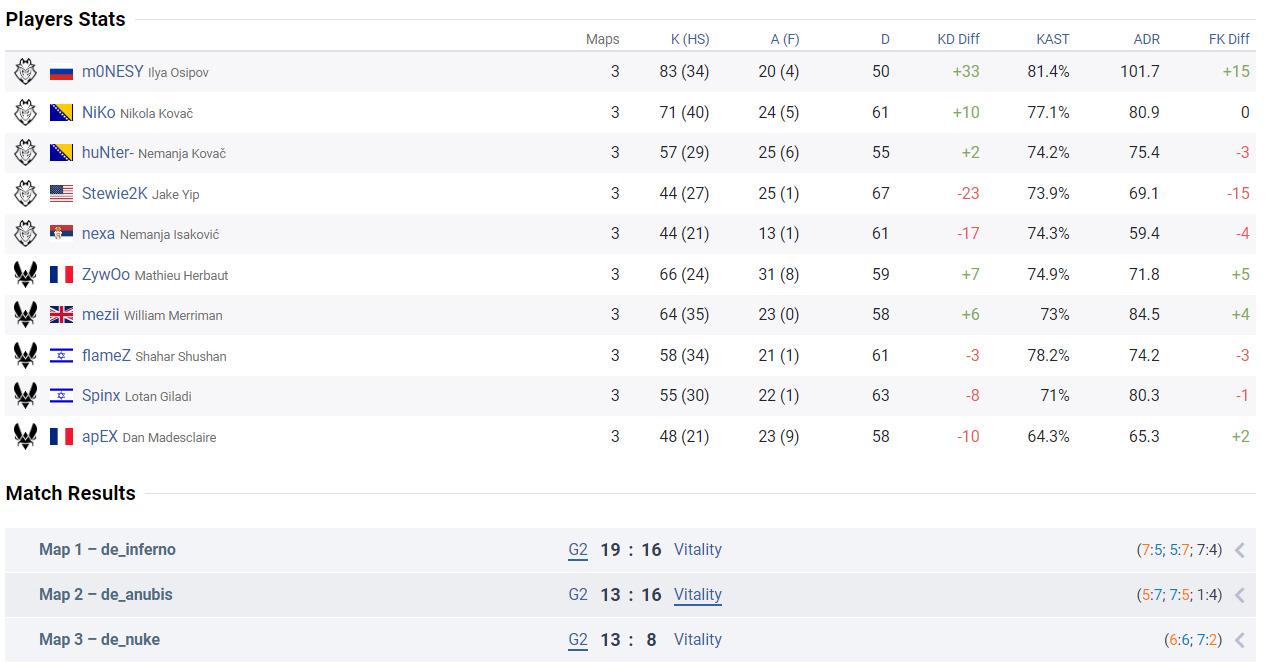Click G2 team link in Map 1 row
Image resolution: width=1274 pixels, height=666 pixels.
pyautogui.click(x=578, y=550)
